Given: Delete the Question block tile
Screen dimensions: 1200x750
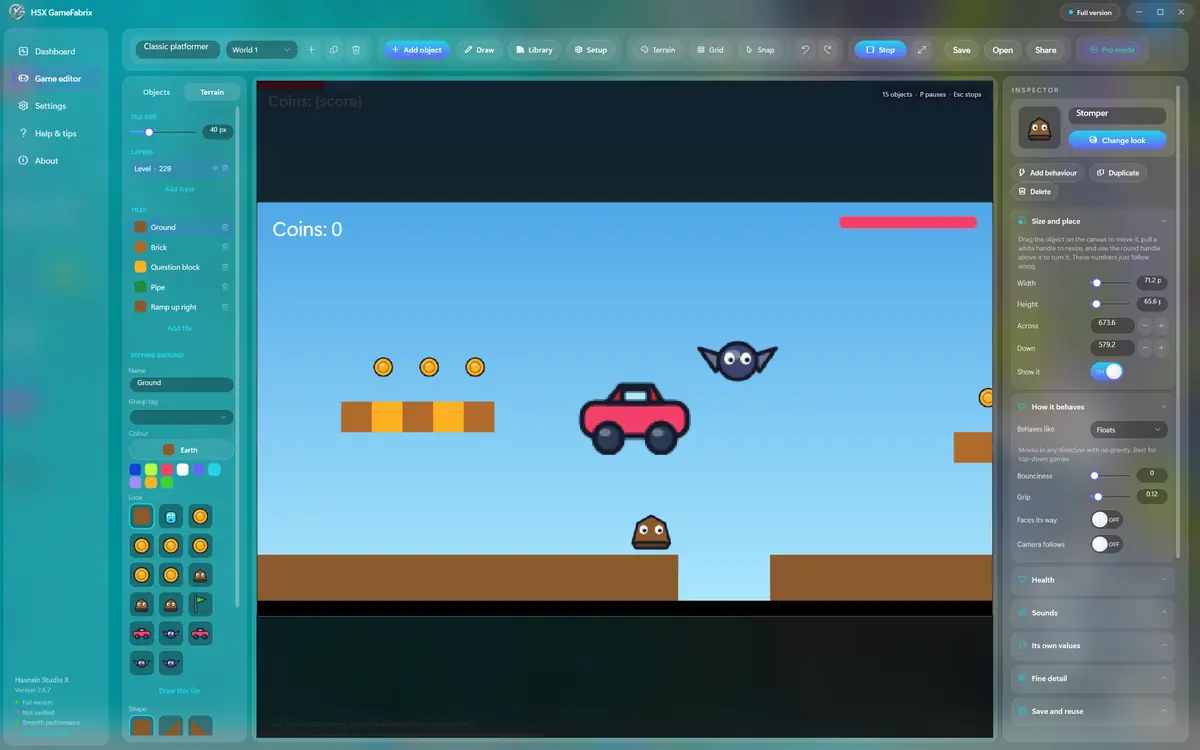Looking at the screenshot, I should click(x=225, y=267).
